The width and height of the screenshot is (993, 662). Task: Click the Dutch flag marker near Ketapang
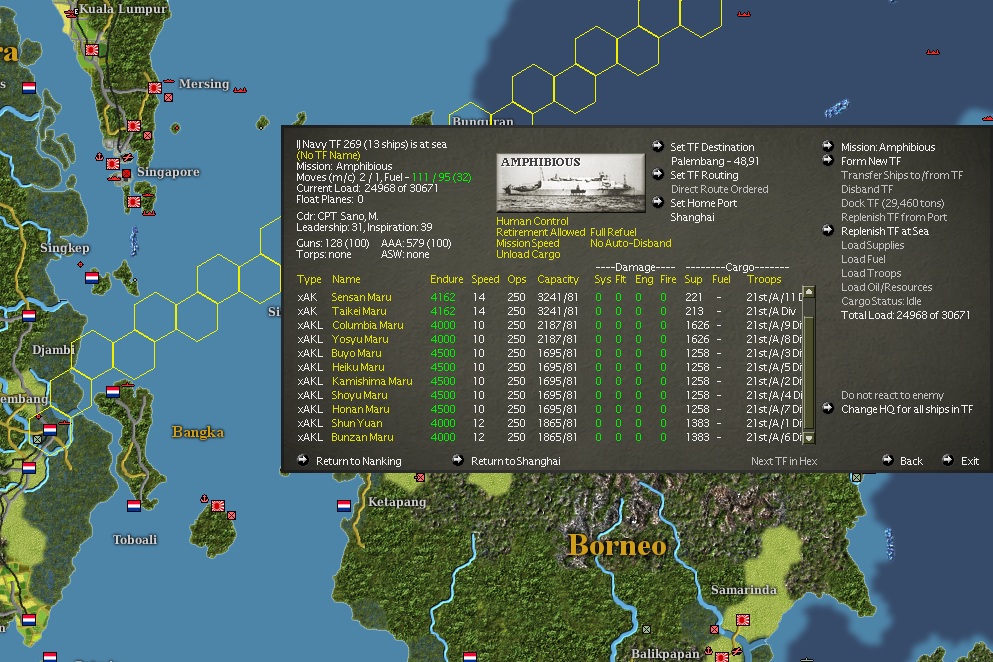click(344, 506)
